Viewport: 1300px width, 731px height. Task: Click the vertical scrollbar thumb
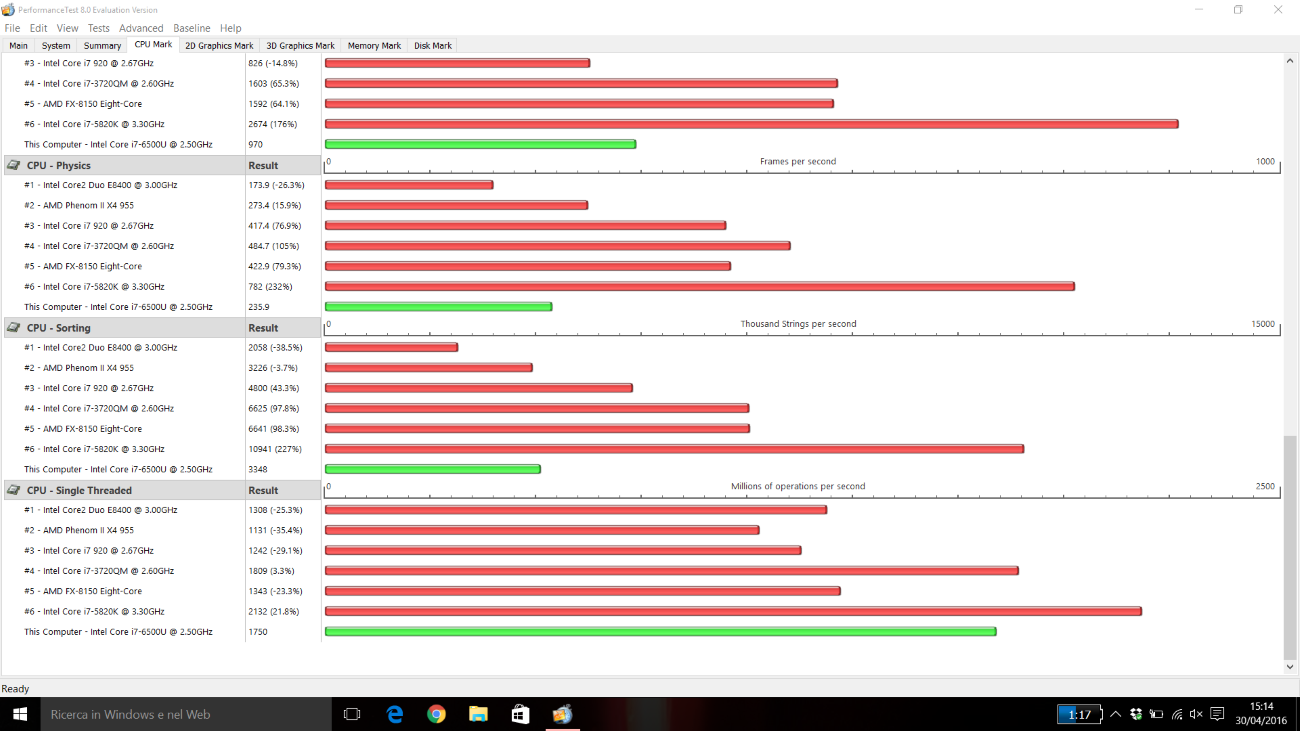(1290, 547)
